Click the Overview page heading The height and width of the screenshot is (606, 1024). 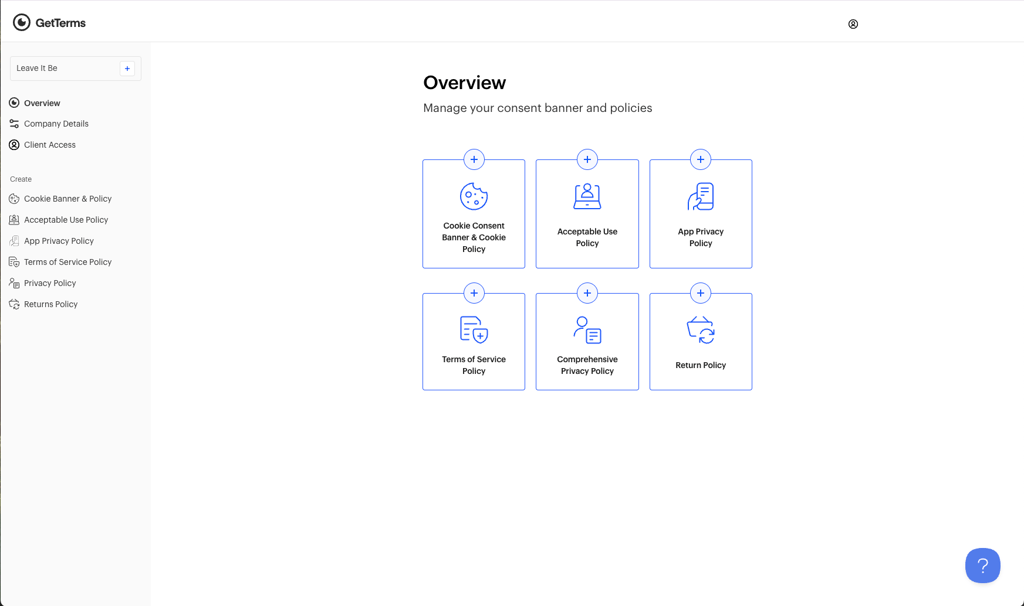click(464, 83)
